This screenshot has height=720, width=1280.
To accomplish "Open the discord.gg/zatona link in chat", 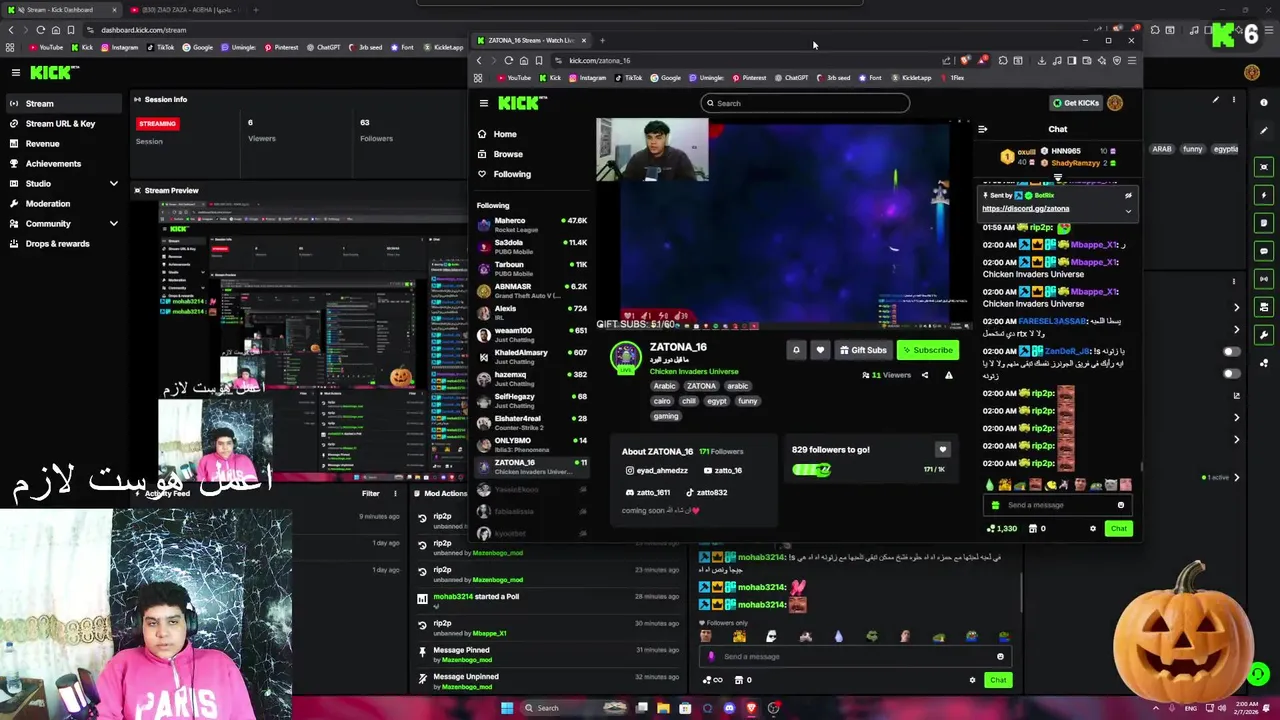I will (1025, 209).
